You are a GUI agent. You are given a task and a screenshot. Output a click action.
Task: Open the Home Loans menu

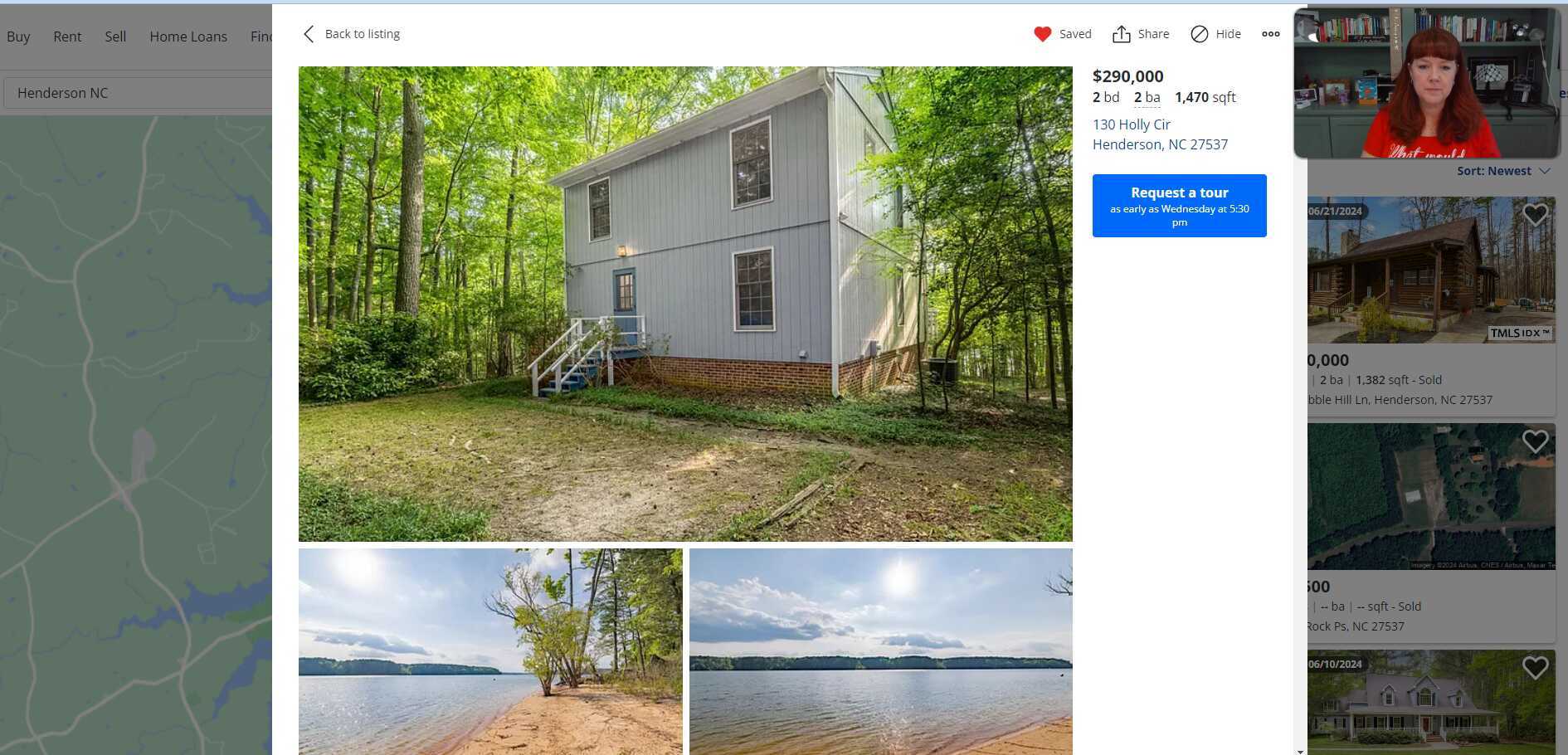click(188, 37)
